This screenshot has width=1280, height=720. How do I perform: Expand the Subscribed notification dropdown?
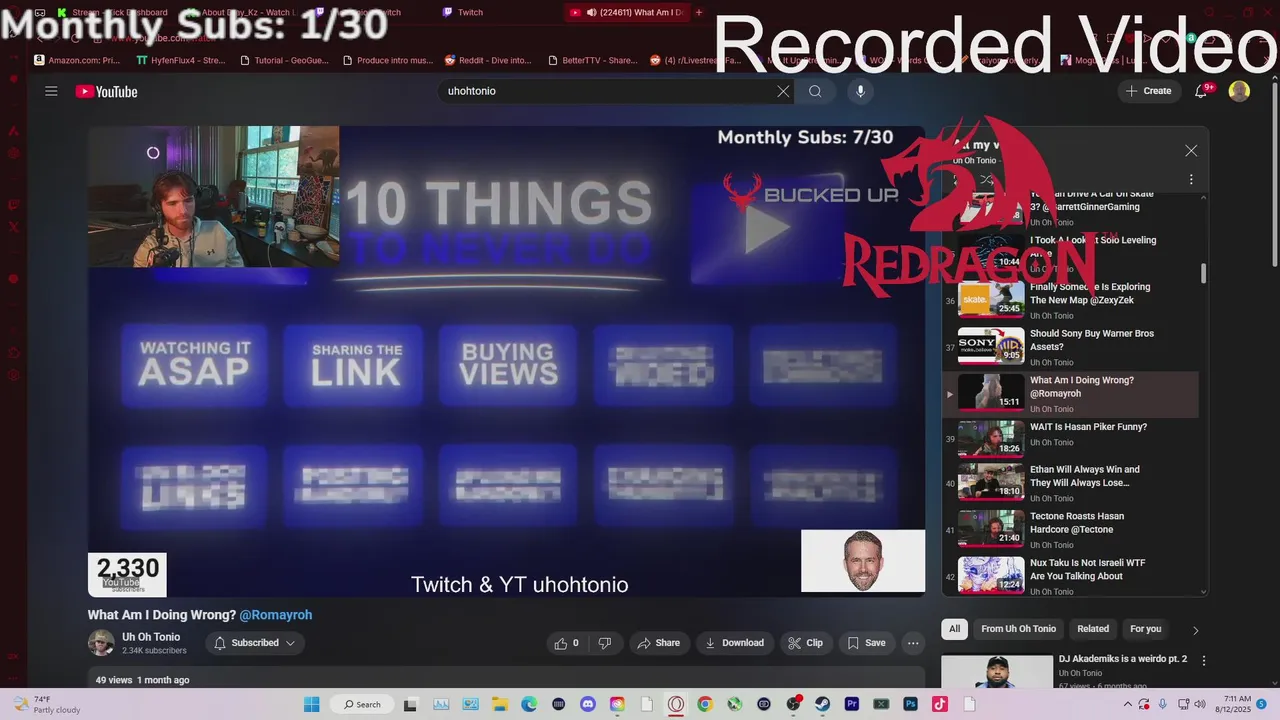(x=255, y=643)
